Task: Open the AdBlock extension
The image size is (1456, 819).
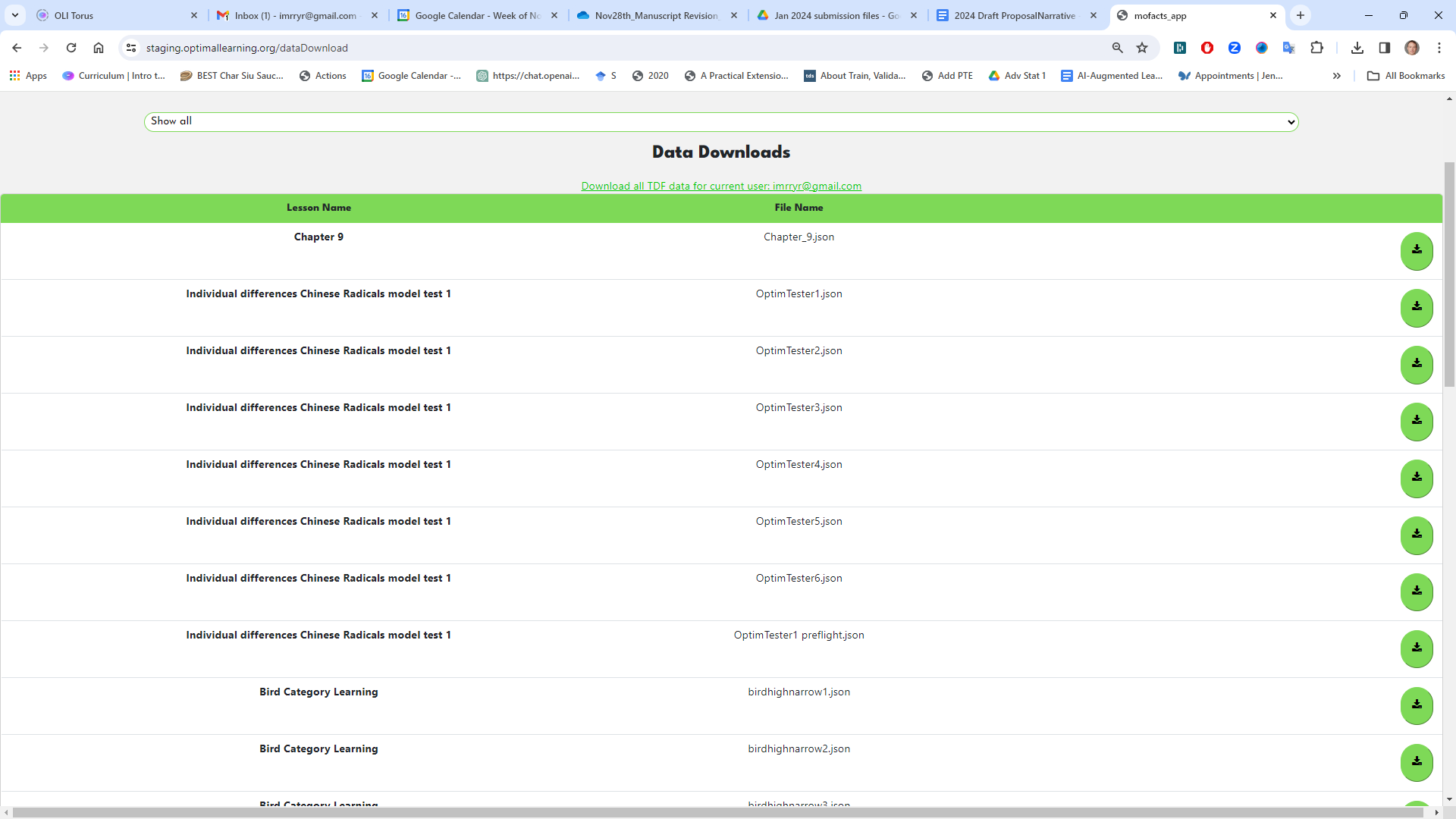Action: tap(1207, 48)
